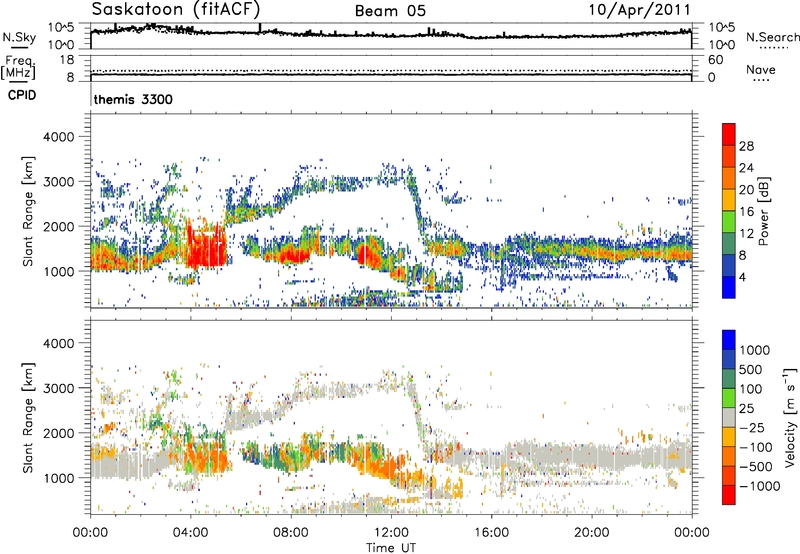The width and height of the screenshot is (800, 554).
Task: Select the 'CPID' row label
Action: pos(22,95)
